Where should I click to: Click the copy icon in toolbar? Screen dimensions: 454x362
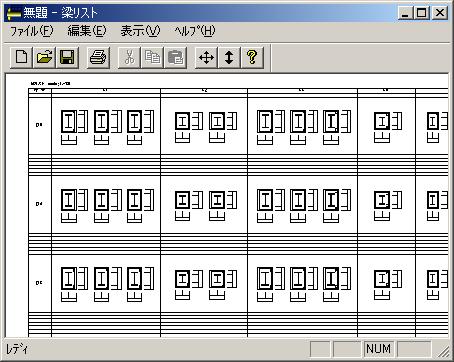click(x=152, y=58)
